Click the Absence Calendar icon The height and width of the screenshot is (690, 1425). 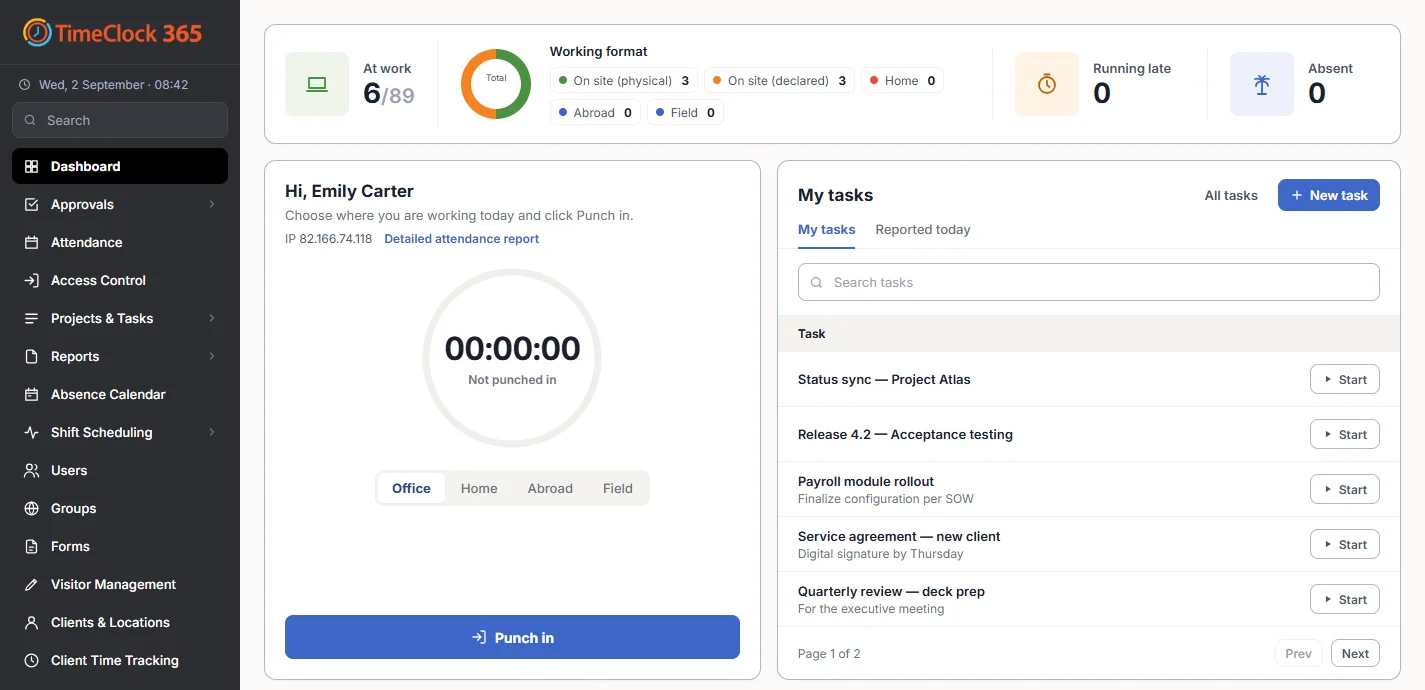click(x=31, y=394)
